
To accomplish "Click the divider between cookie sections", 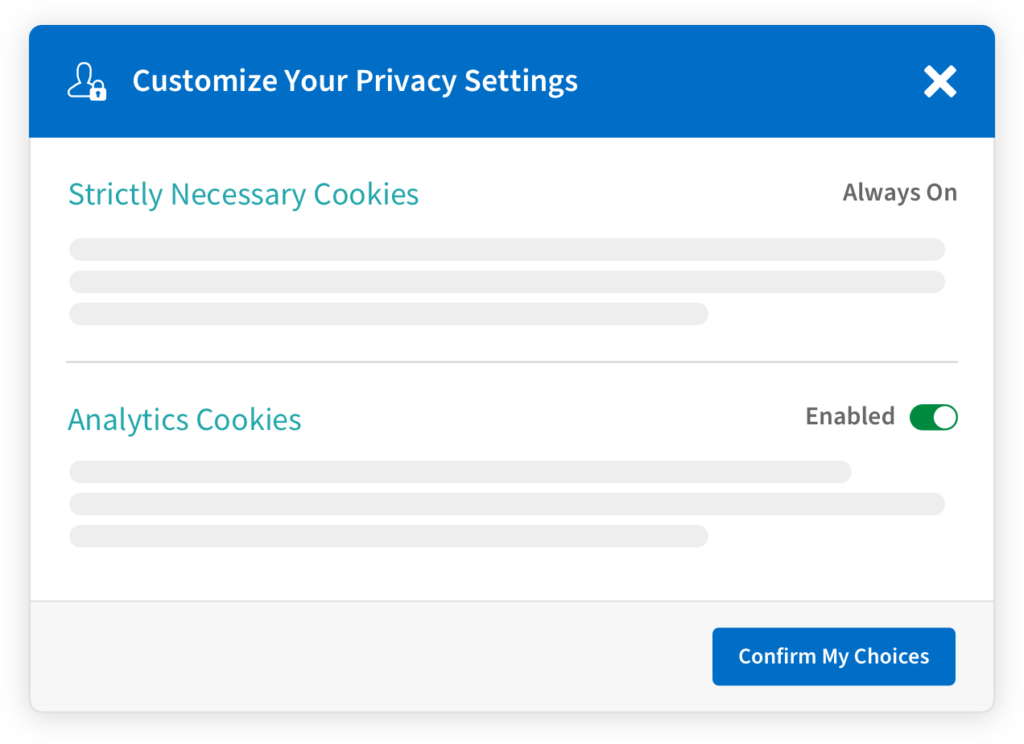I will 512,361.
